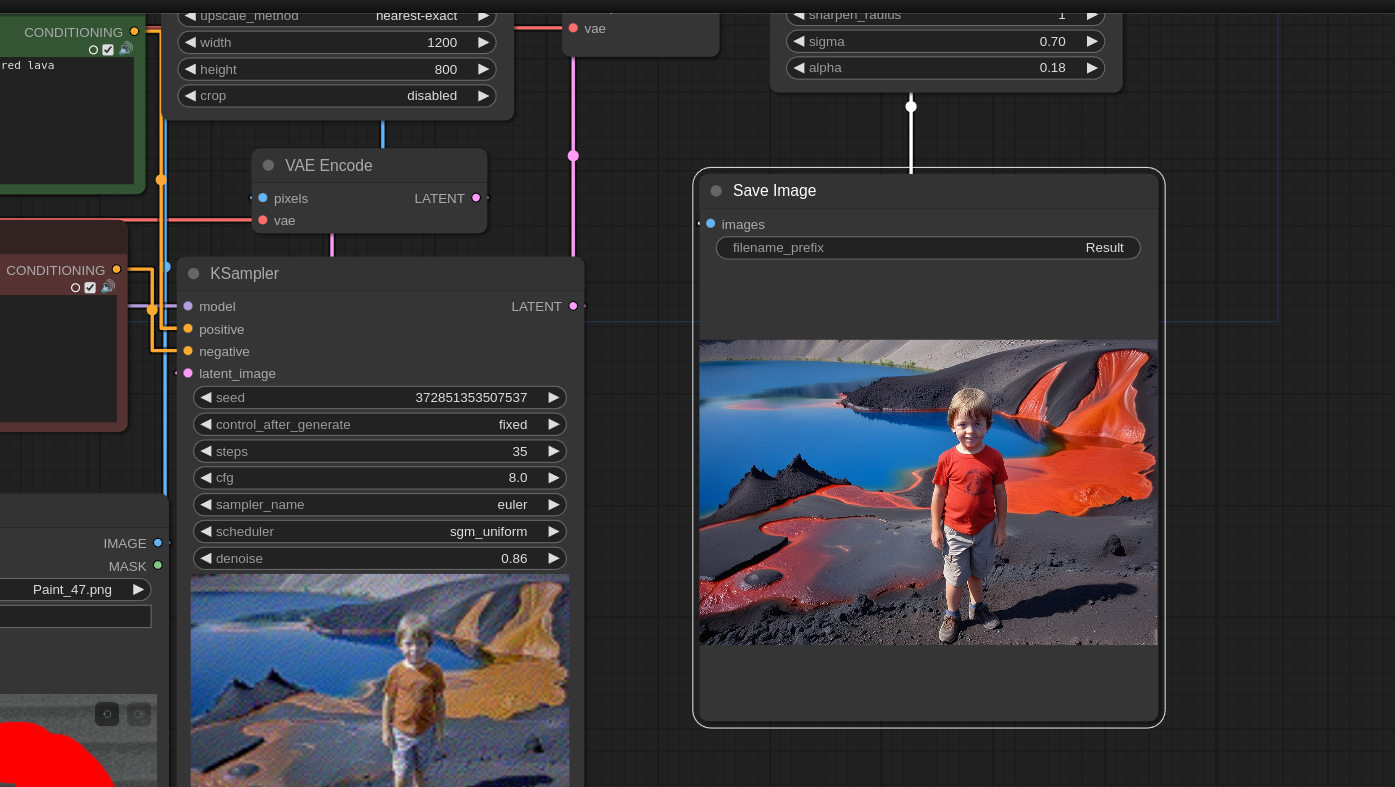Collapse the KSampler node via its title dot
Screen dimensions: 1395x787
193,274
